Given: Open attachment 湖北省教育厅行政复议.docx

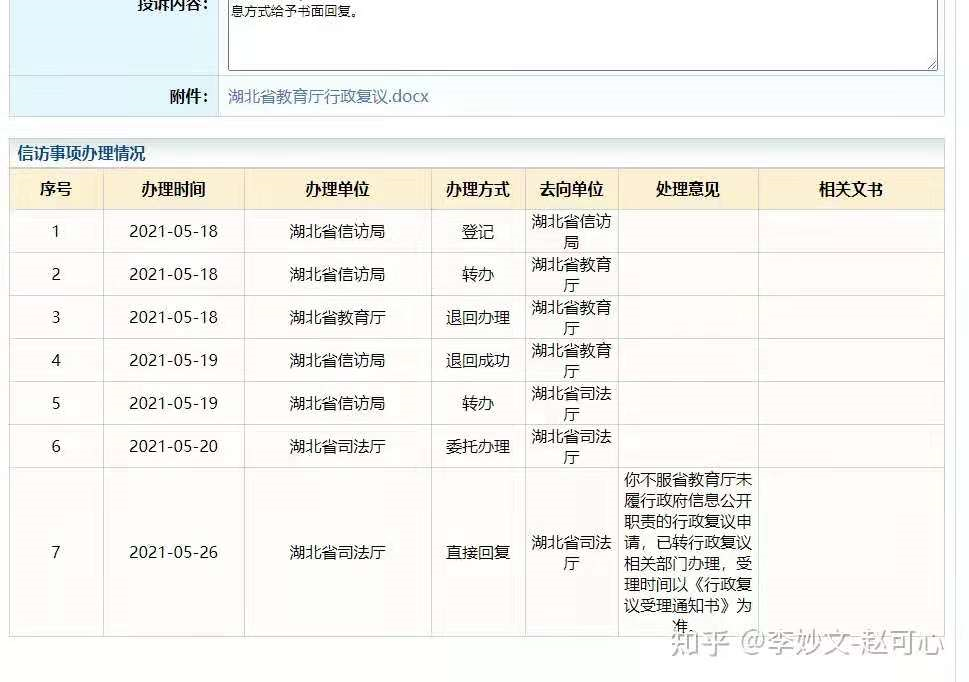Looking at the screenshot, I should tap(328, 96).
